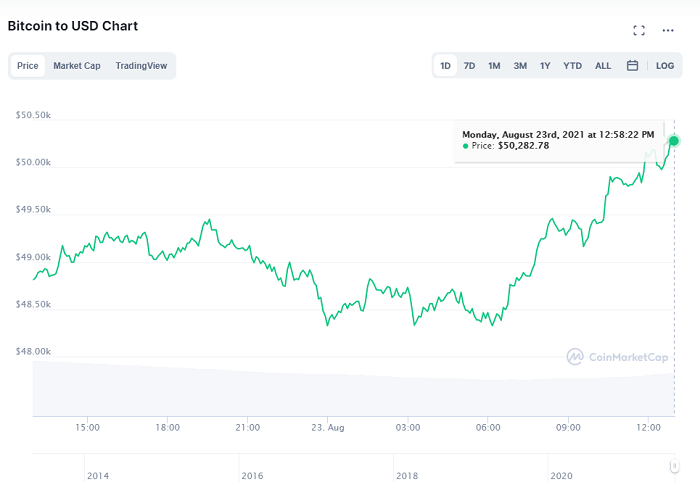Image resolution: width=700 pixels, height=490 pixels.
Task: Open the Market Cap tab
Action: pyautogui.click(x=77, y=66)
